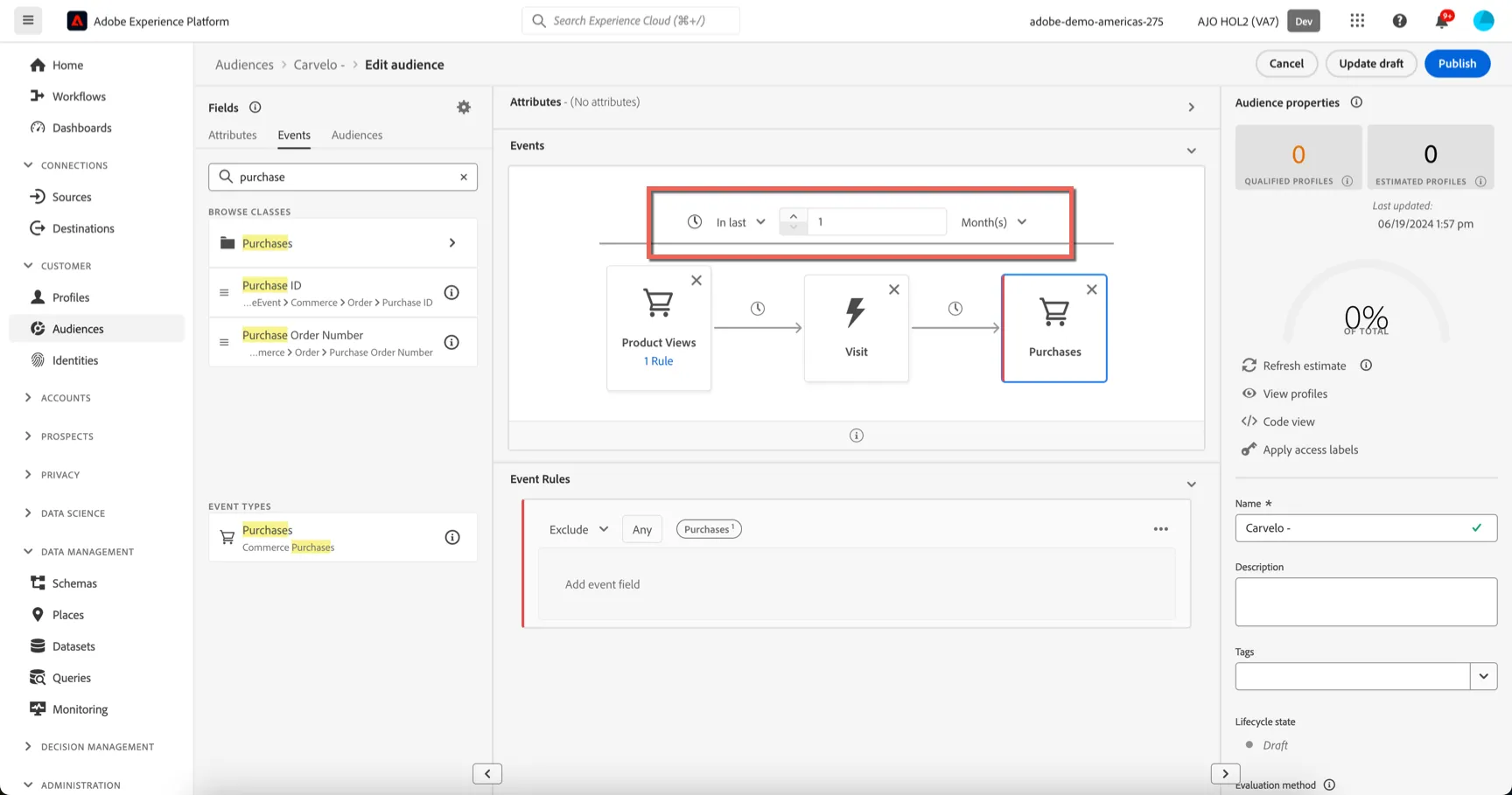1512x795 pixels.
Task: Show info next to Refresh estimate
Action: click(x=1366, y=366)
